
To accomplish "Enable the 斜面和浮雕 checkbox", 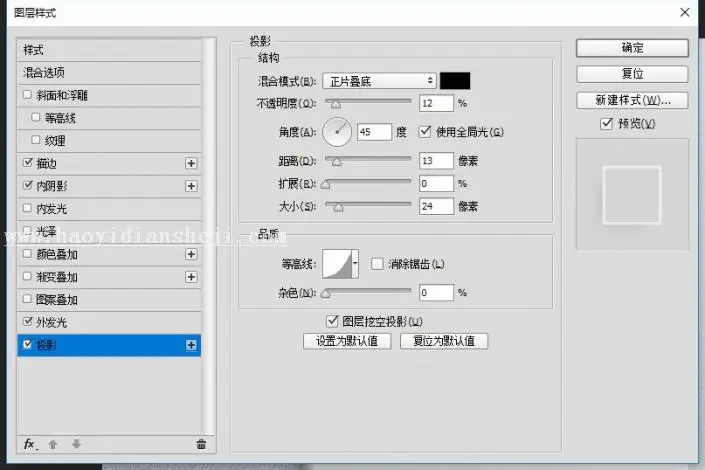I will coord(27,94).
